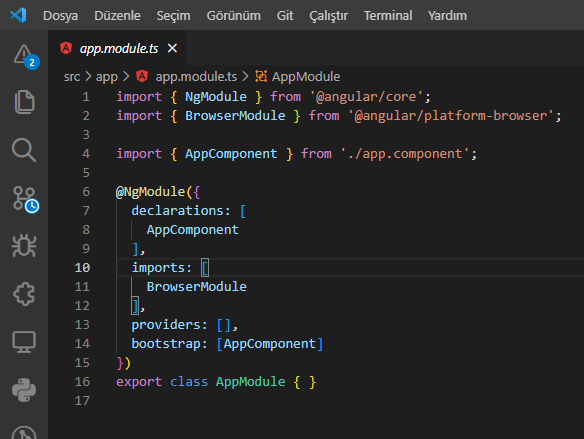
Task: Open the Python sidebar icon
Action: tap(24, 390)
